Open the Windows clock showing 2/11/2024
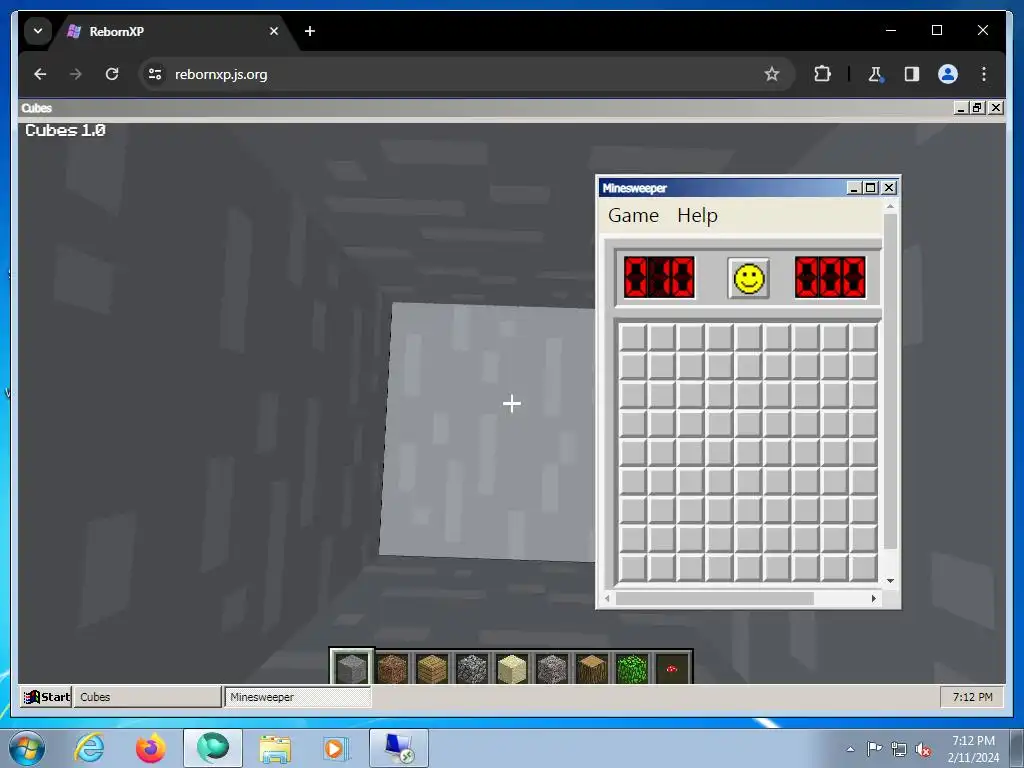This screenshot has height=768, width=1024. [x=973, y=749]
